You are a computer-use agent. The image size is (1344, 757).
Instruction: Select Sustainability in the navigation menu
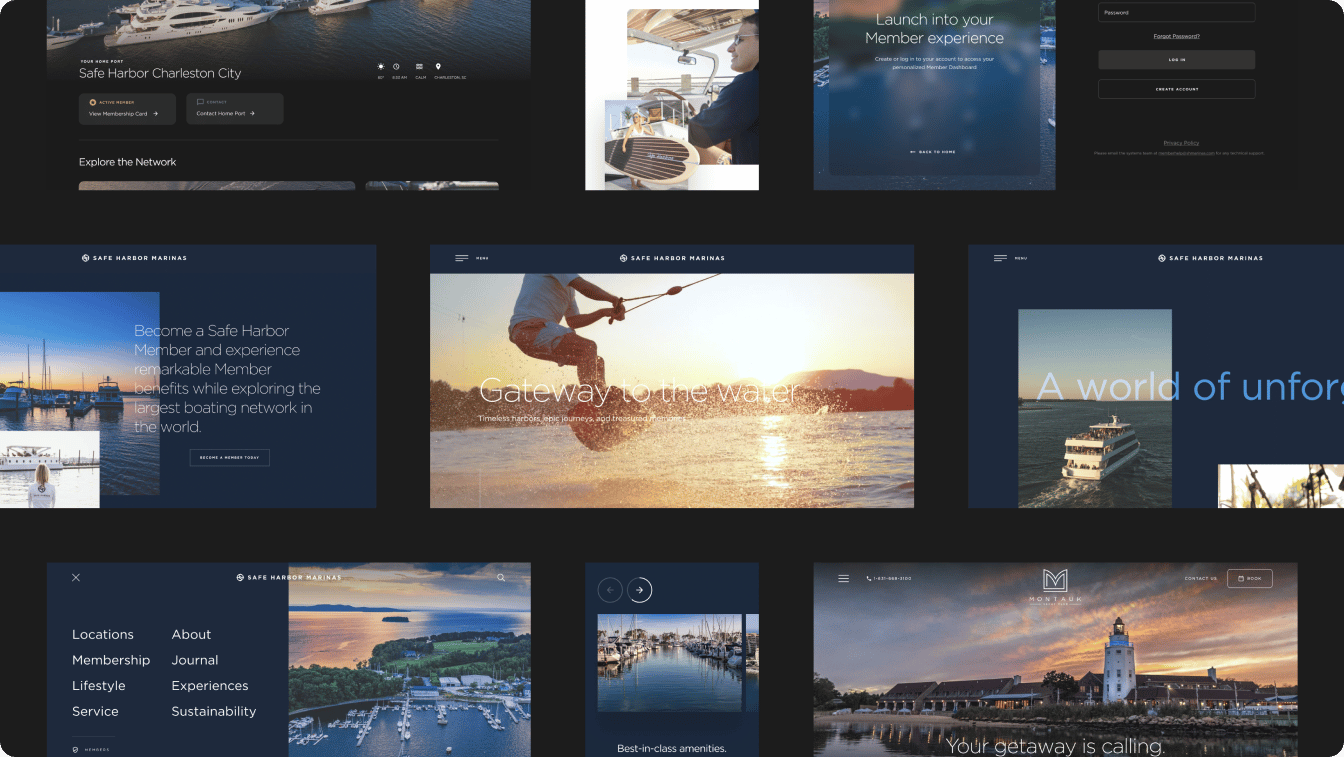(x=213, y=711)
